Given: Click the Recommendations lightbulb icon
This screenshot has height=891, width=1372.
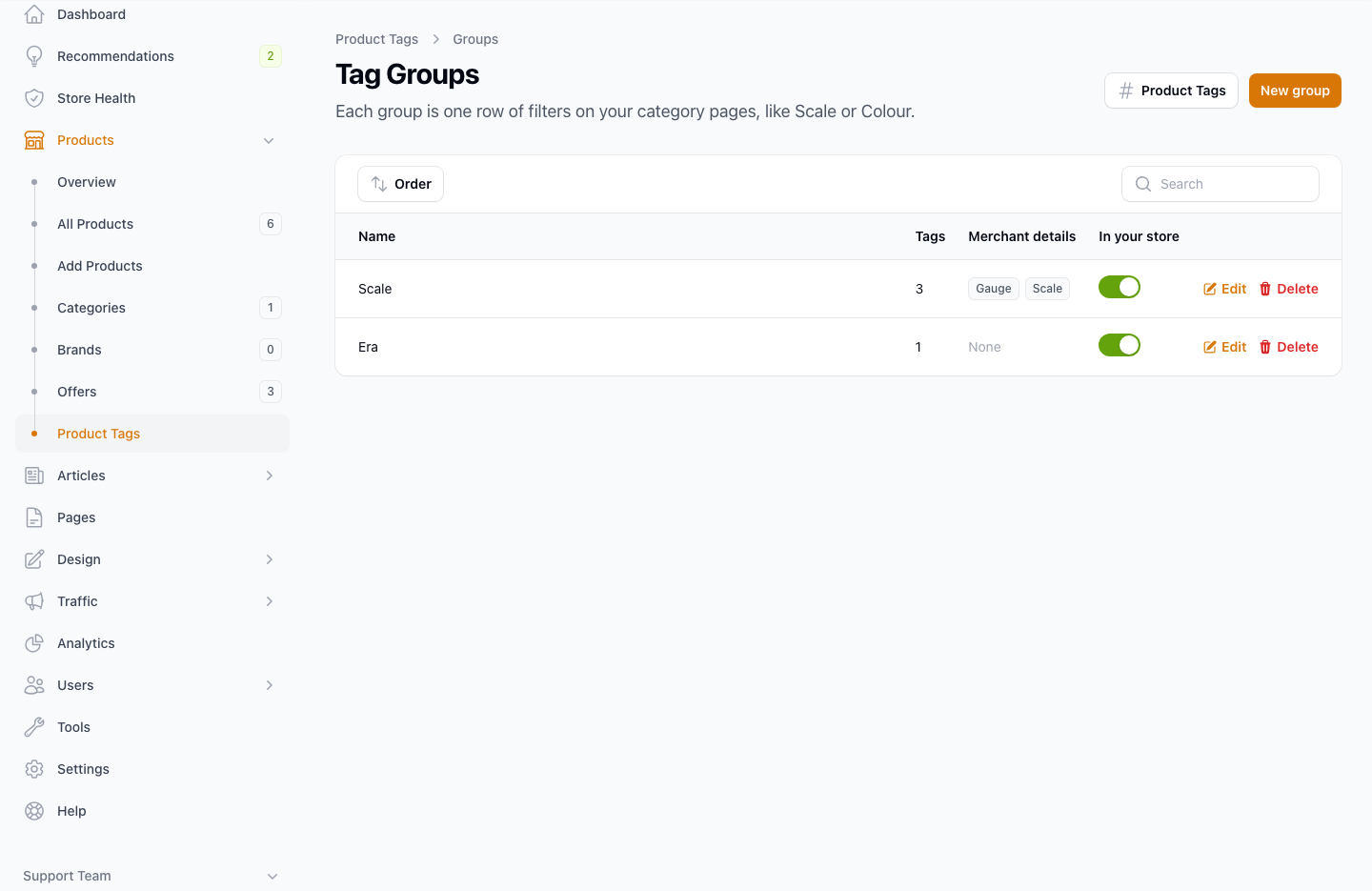Looking at the screenshot, I should (x=34, y=56).
